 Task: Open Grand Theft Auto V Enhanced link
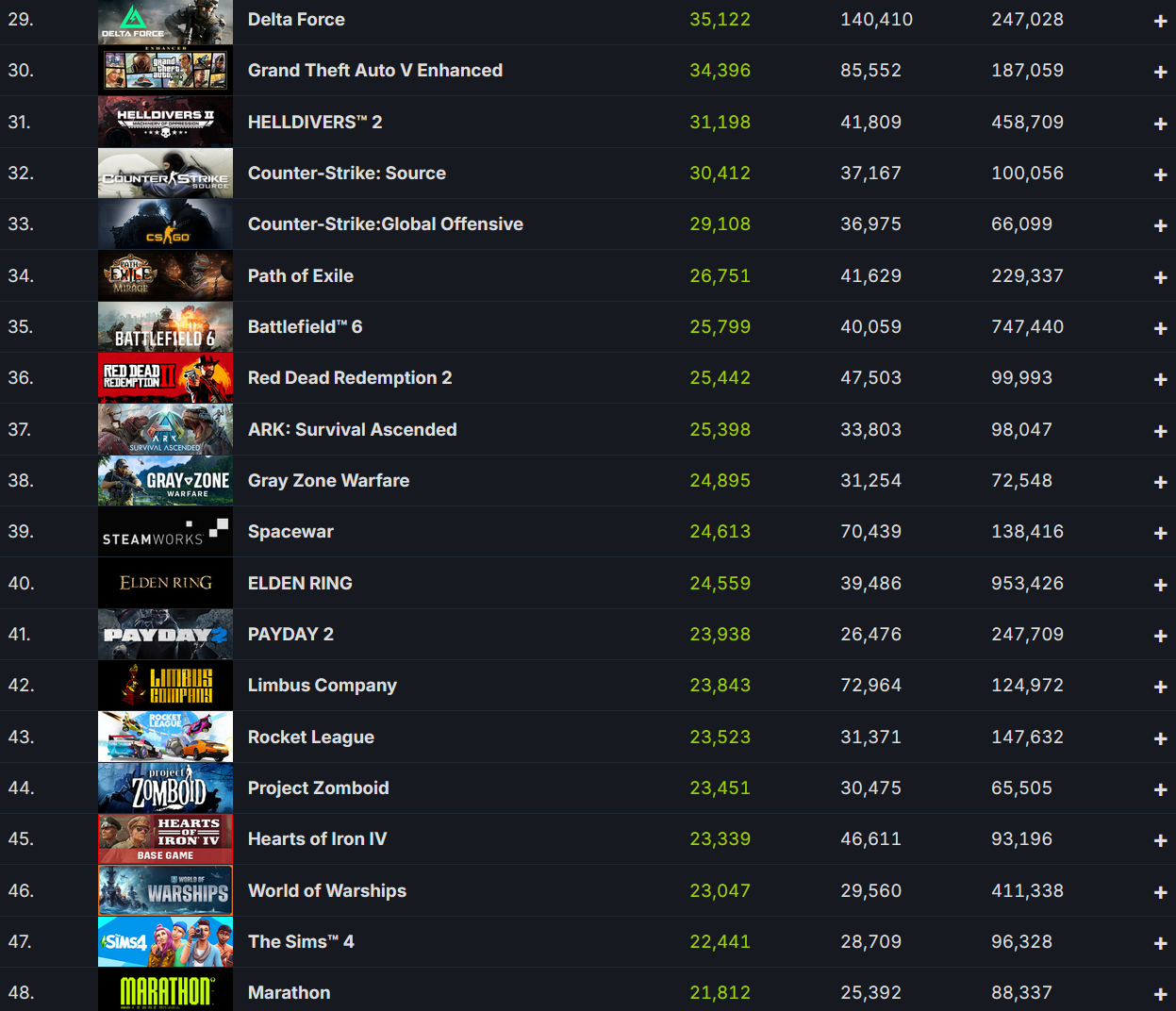click(x=375, y=71)
